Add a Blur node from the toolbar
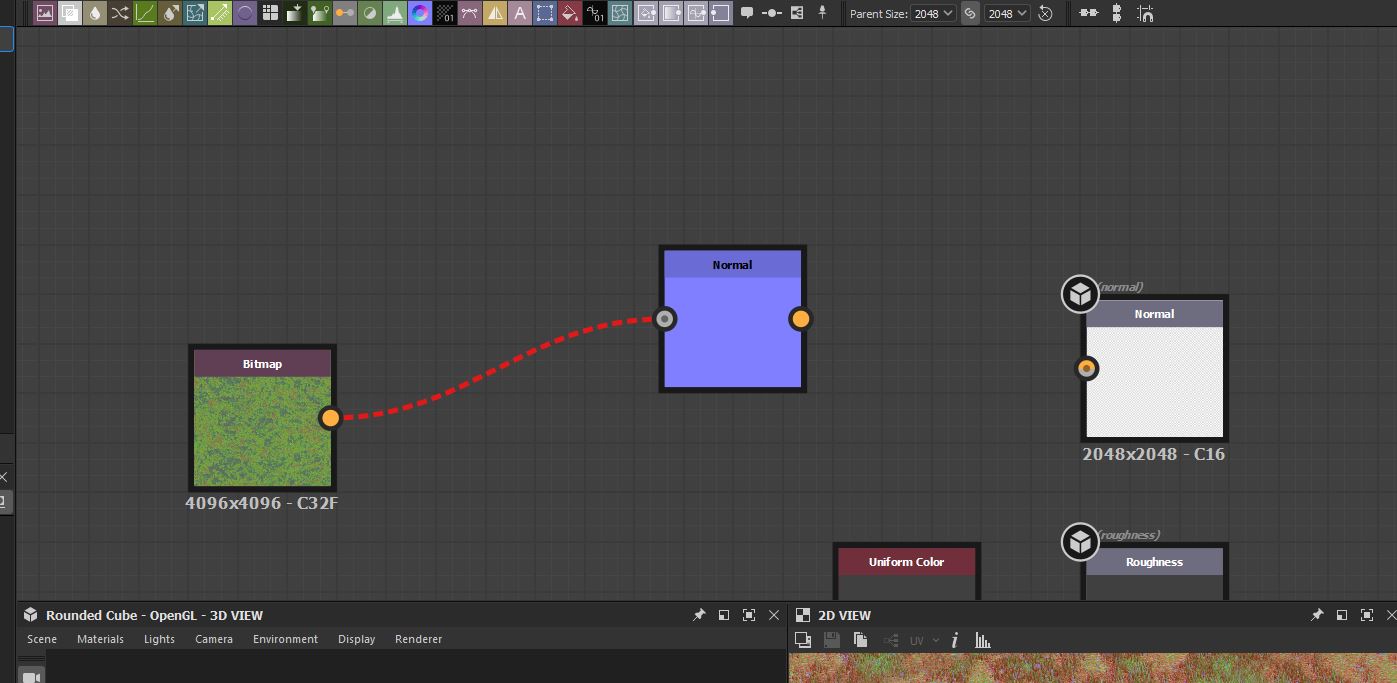Screen dimensions: 1397x683 coord(95,13)
